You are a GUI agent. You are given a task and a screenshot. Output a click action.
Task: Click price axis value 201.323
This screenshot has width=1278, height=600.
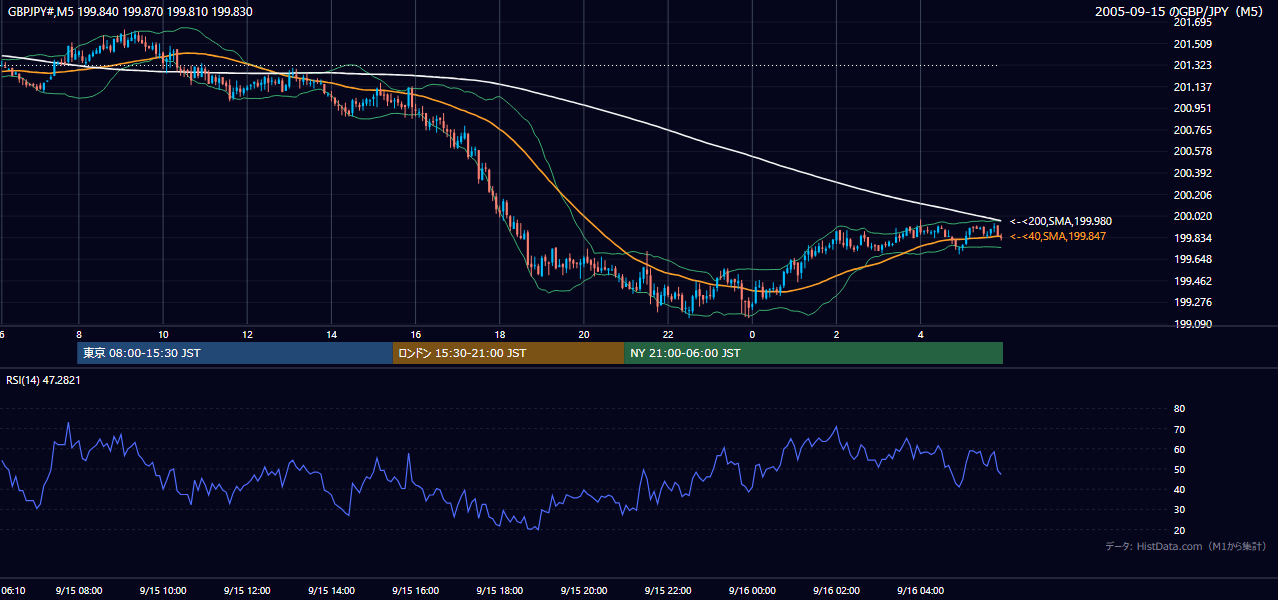pos(1191,65)
